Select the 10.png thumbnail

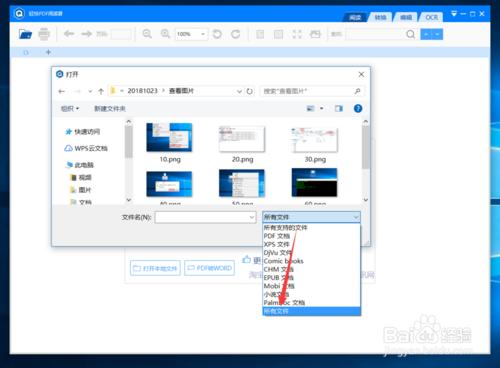169,137
